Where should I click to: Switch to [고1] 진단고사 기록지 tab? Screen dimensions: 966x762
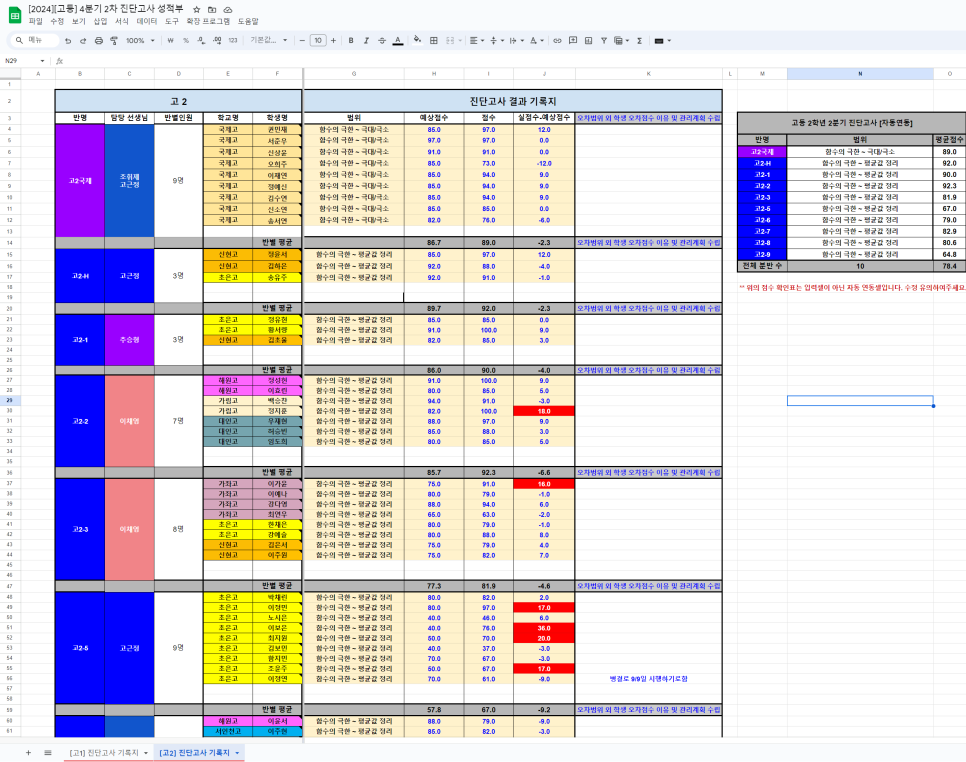[104, 753]
